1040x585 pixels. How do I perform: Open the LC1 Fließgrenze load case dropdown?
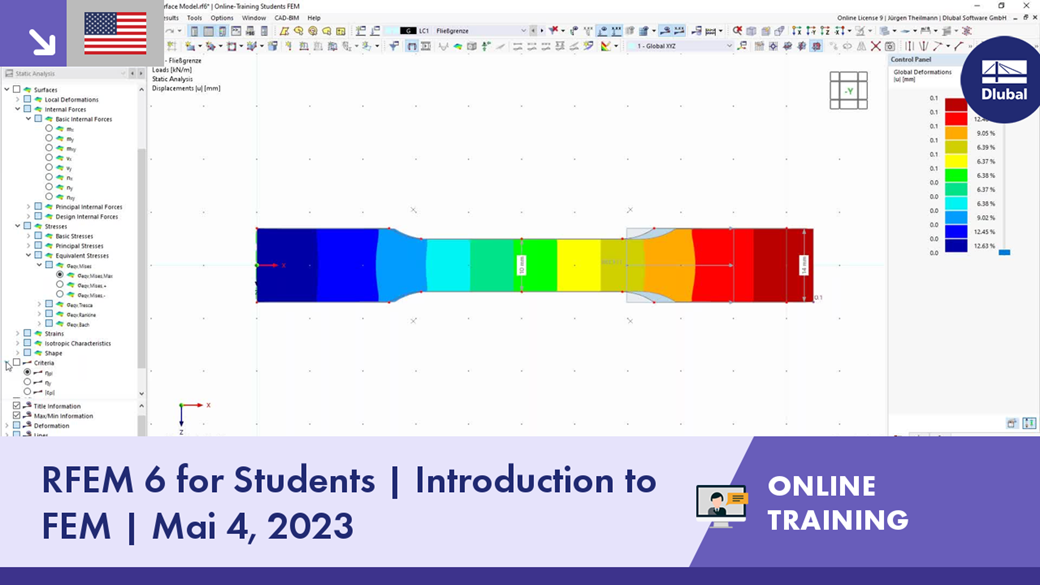(523, 31)
